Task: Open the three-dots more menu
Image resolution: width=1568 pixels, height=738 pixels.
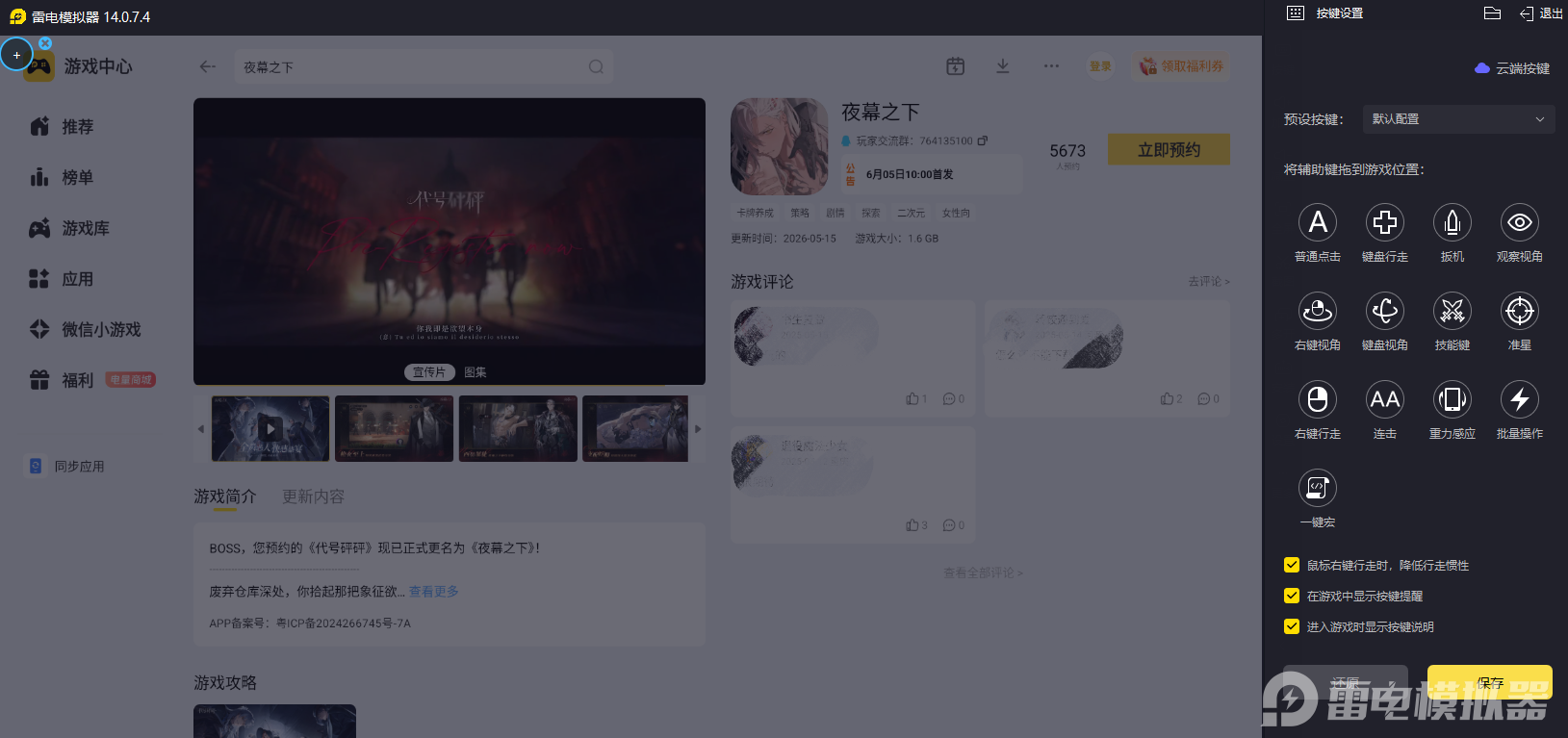Action: click(x=1051, y=66)
